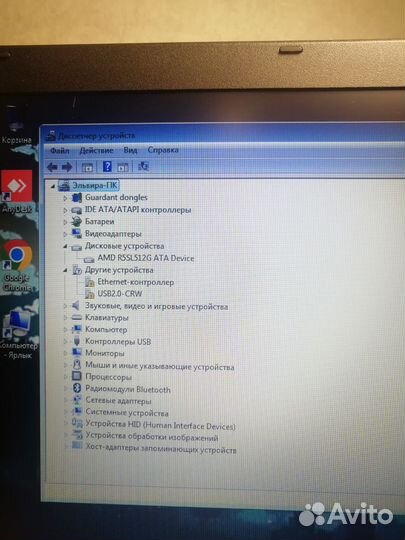
Task: Expand the Видеоадаптеры category
Action: pos(65,234)
